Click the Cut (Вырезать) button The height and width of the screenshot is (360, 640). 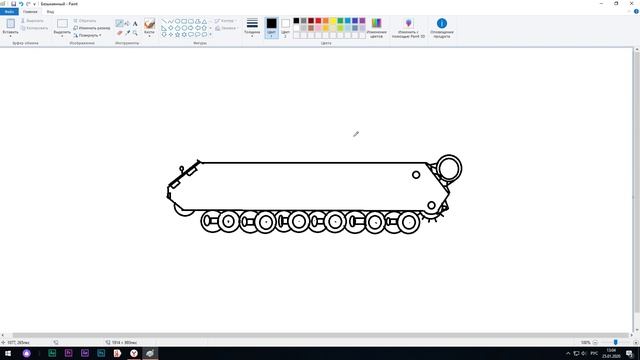click(x=32, y=20)
